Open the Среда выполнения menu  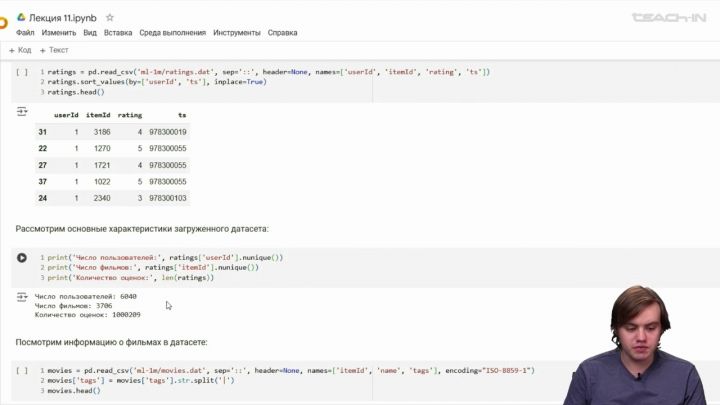coord(174,32)
